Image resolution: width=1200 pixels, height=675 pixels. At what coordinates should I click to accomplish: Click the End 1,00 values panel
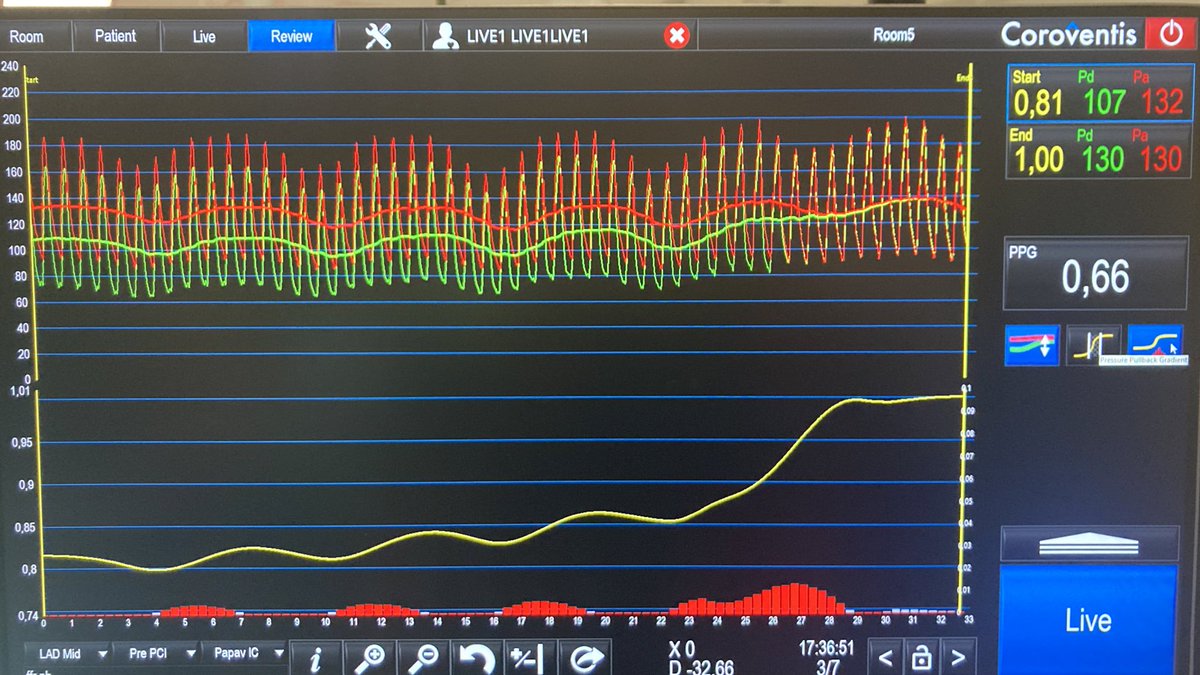(1097, 151)
